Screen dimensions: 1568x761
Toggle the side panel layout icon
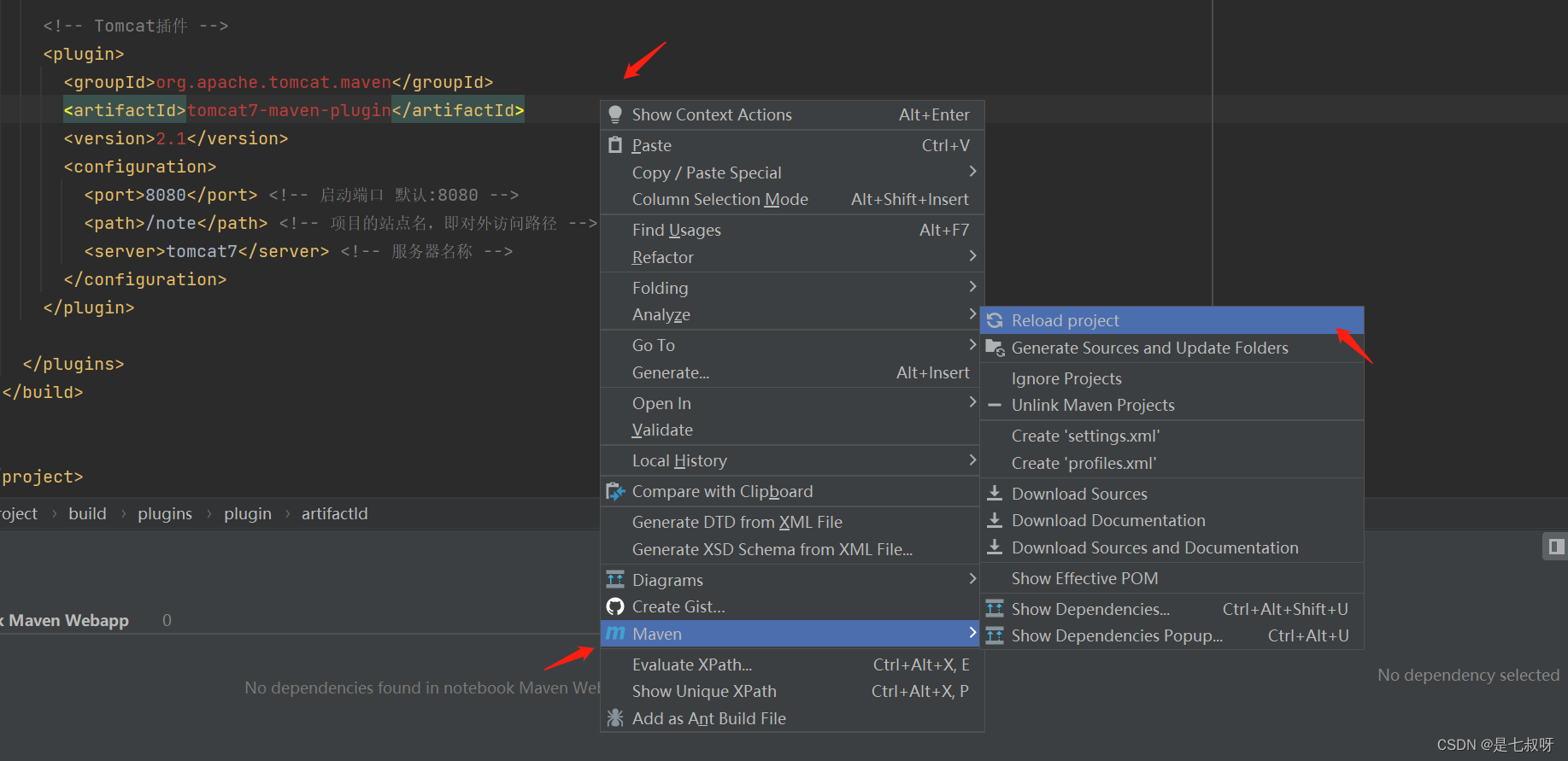[1556, 547]
